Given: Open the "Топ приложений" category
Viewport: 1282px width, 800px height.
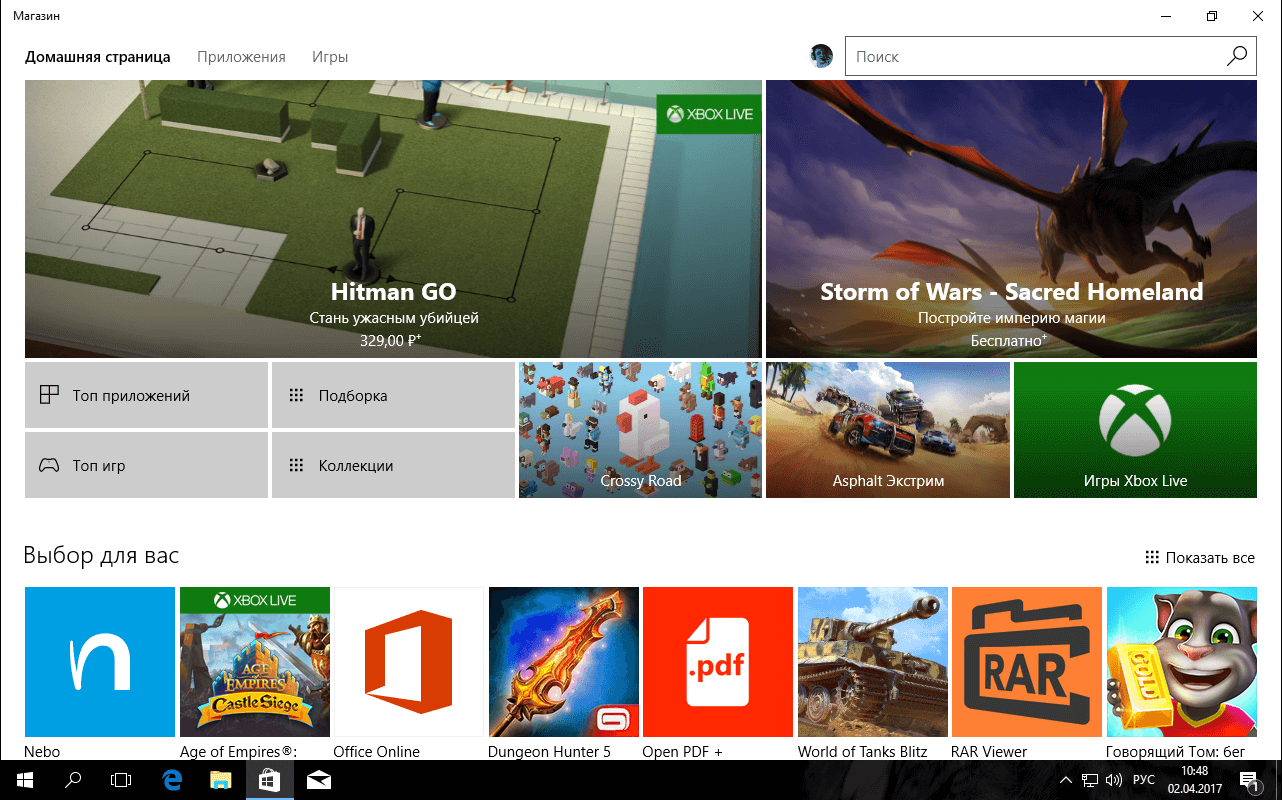Looking at the screenshot, I should pos(146,395).
